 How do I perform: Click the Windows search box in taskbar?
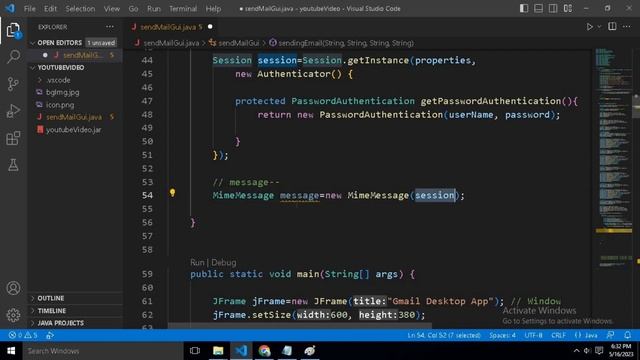102,351
